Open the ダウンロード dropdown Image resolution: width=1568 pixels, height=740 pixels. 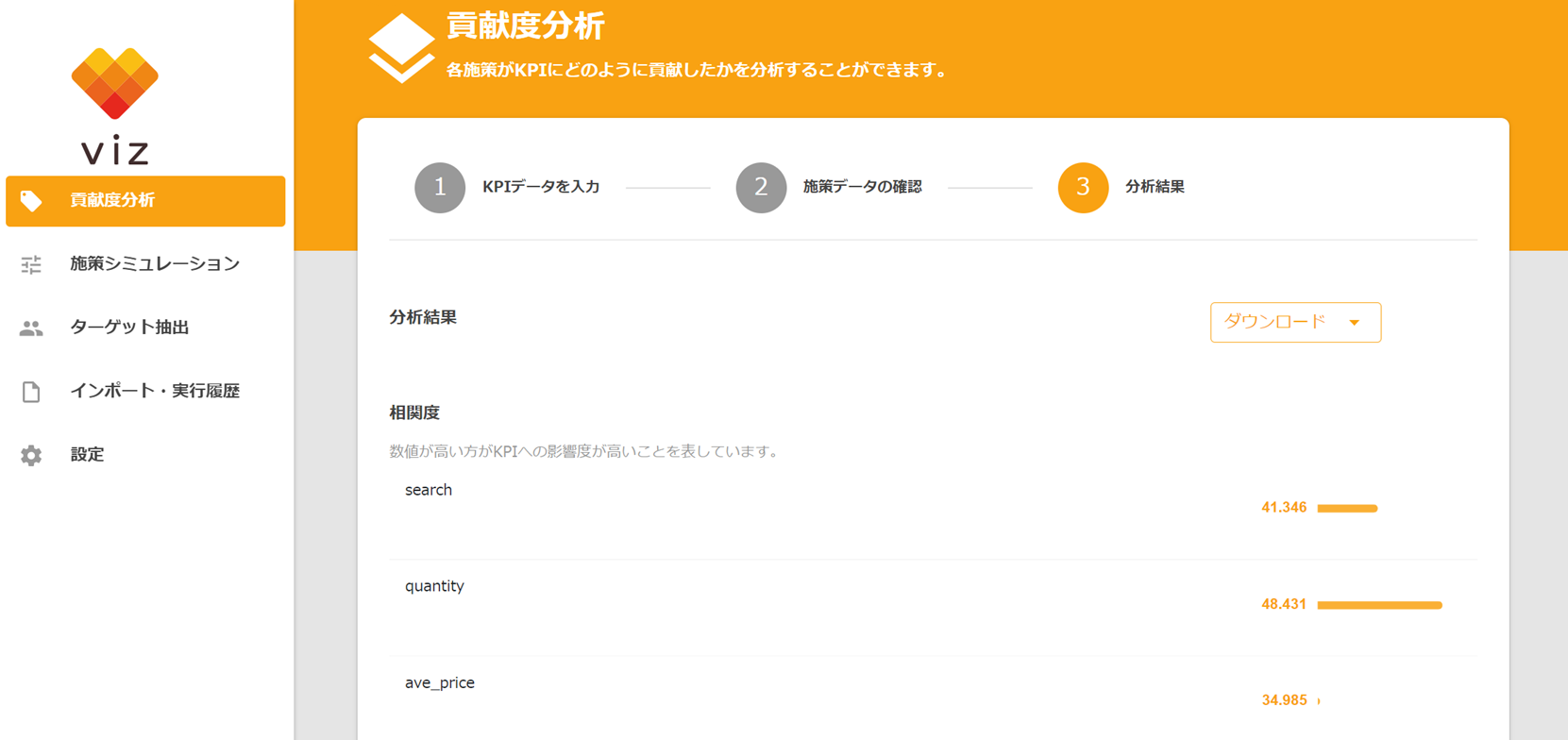coord(1295,322)
